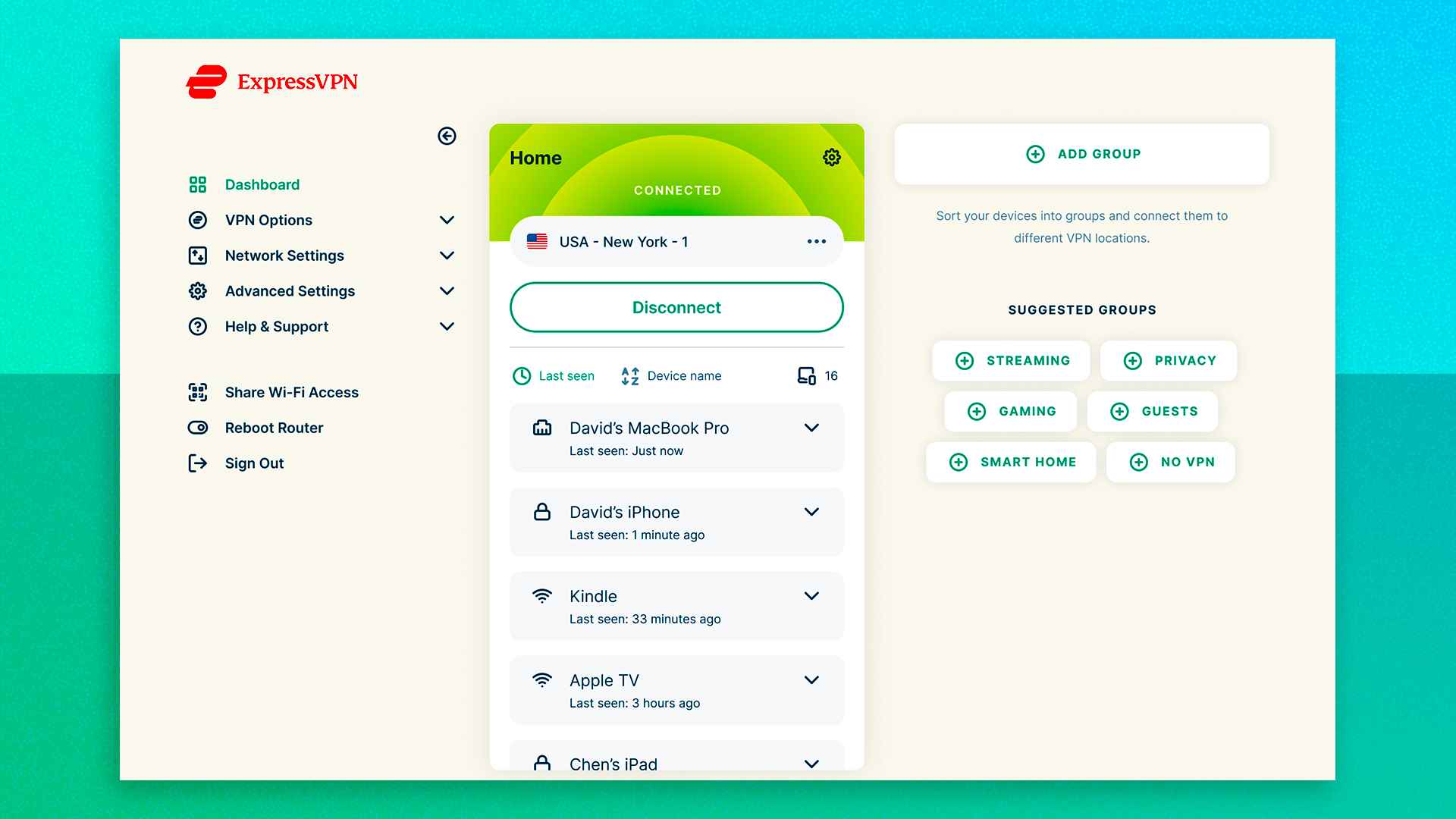Open location options three-dots menu
Screen dimensions: 1456x819
click(817, 241)
